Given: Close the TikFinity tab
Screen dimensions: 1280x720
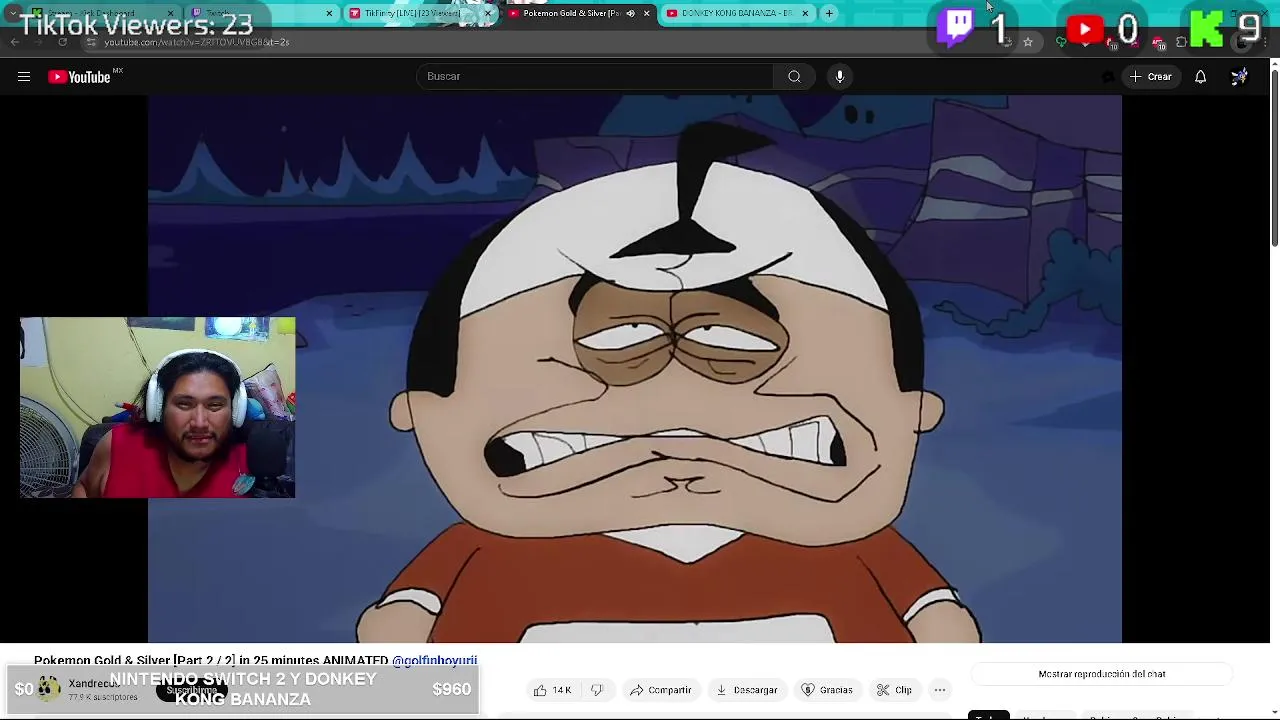Looking at the screenshot, I should [488, 13].
